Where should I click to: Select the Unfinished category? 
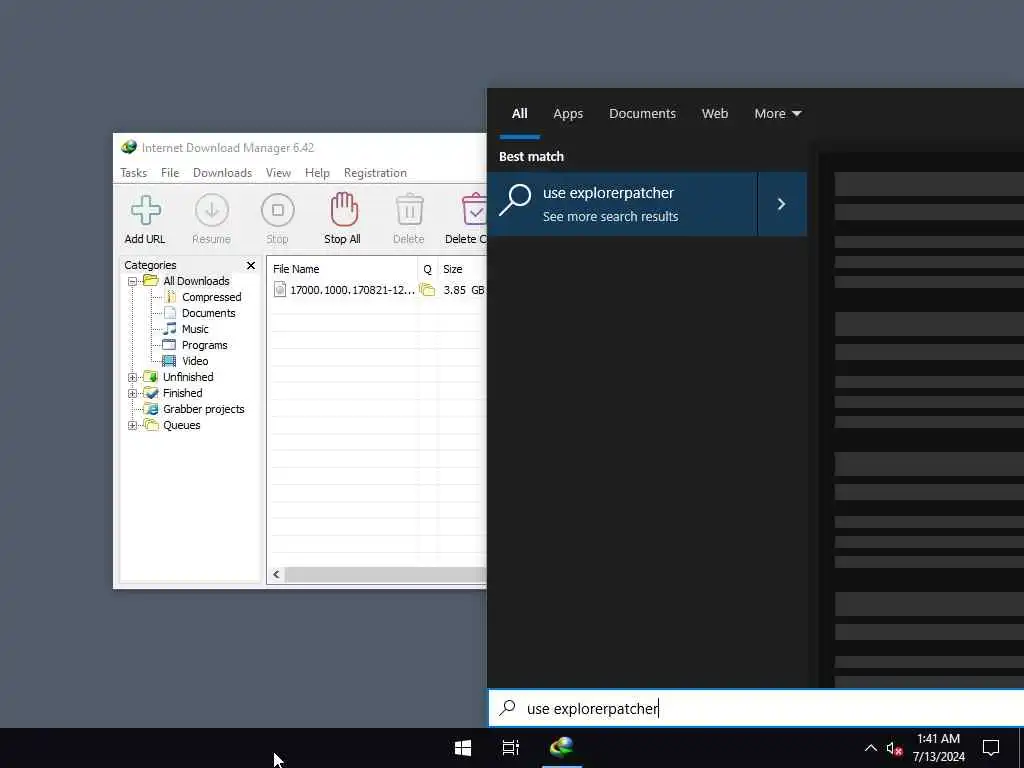click(187, 377)
